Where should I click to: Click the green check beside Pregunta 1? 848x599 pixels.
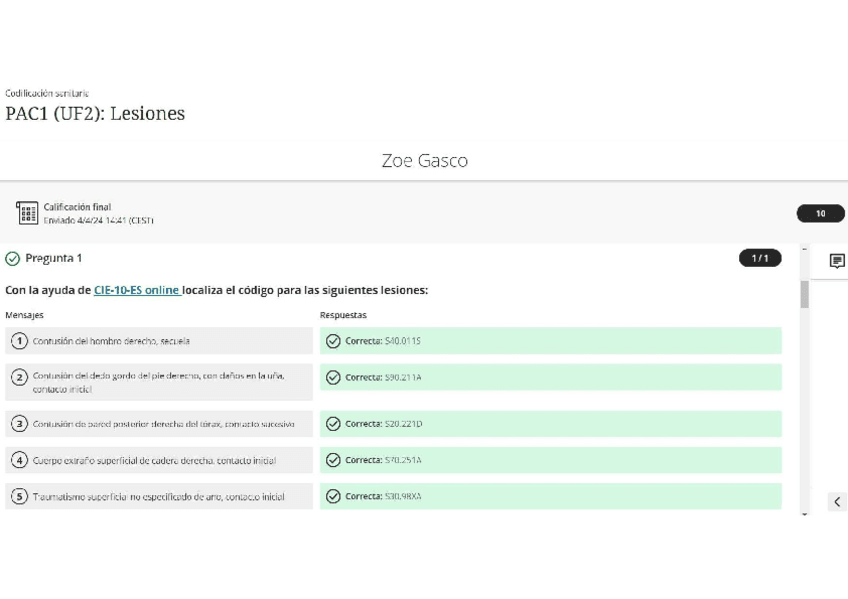[13, 258]
